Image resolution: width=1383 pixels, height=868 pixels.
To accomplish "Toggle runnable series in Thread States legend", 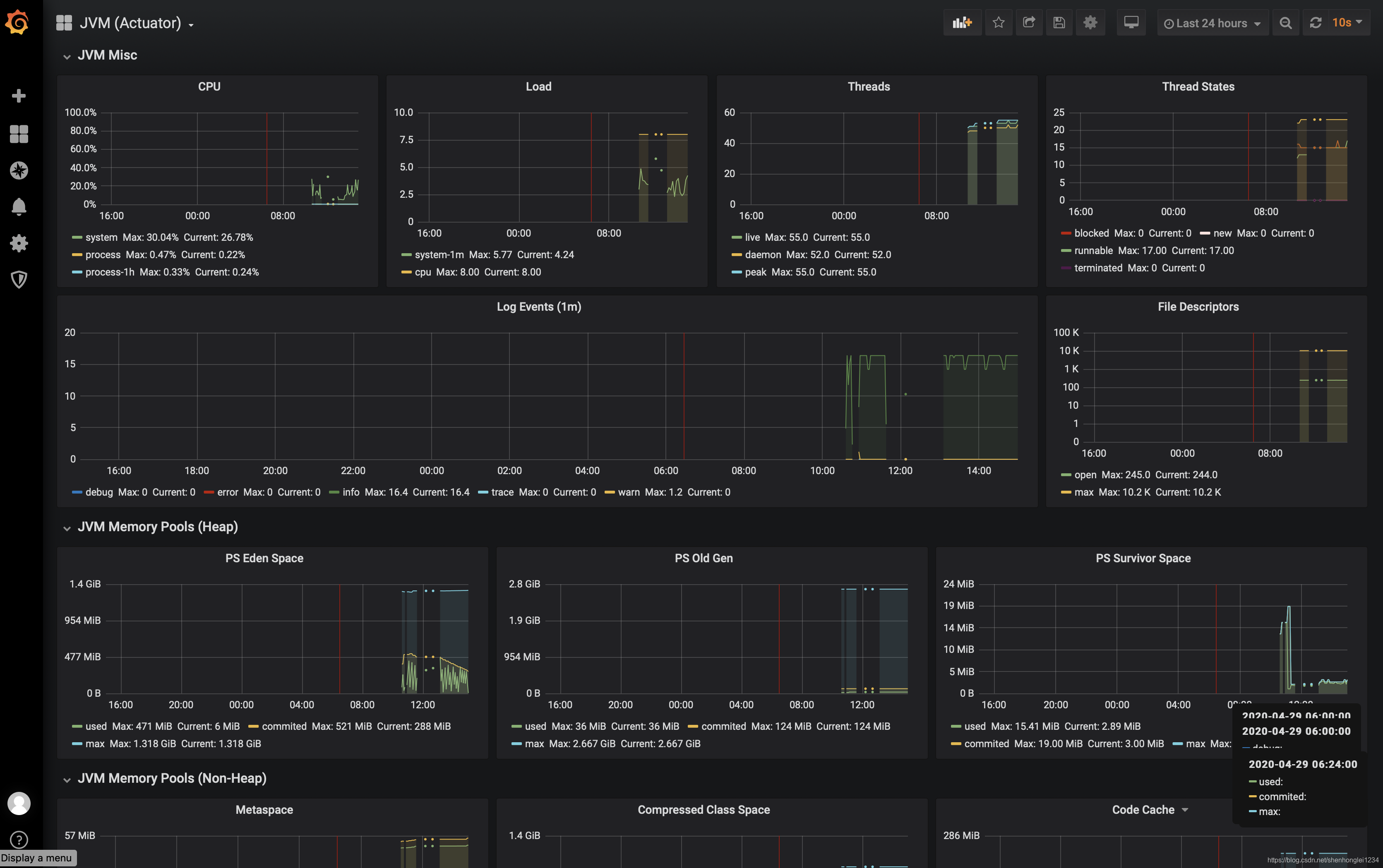I will click(1093, 250).
